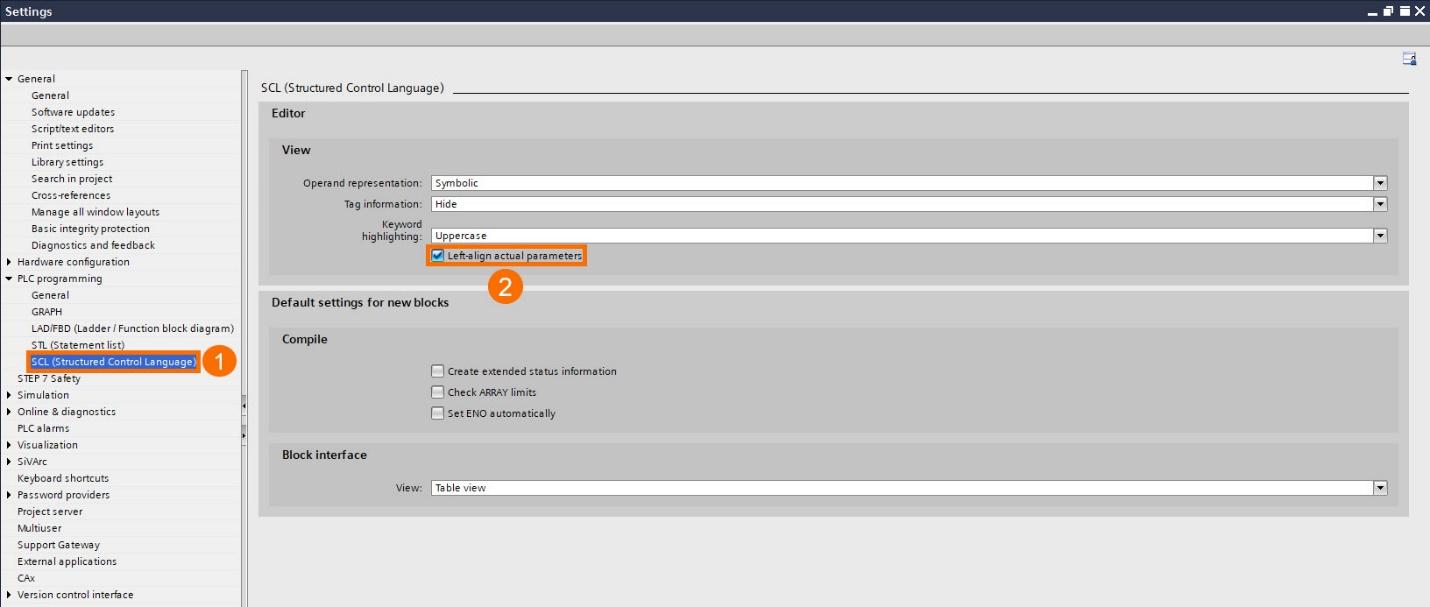Image resolution: width=1430 pixels, height=607 pixels.
Task: Select External applications
Action: click(x=67, y=562)
